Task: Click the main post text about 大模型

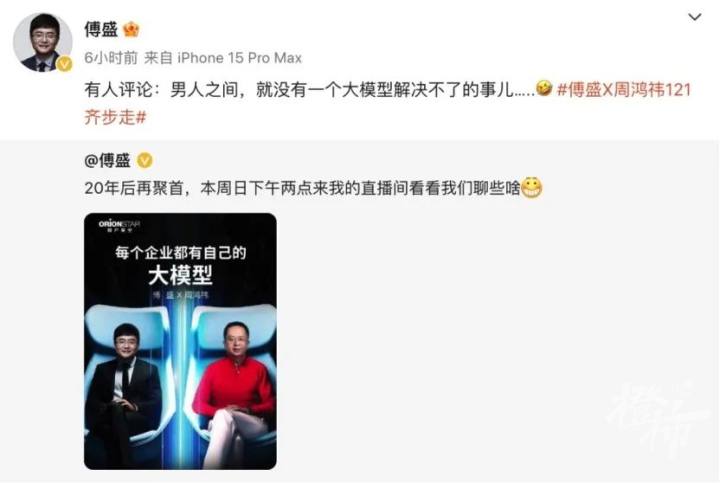Action: click(309, 90)
